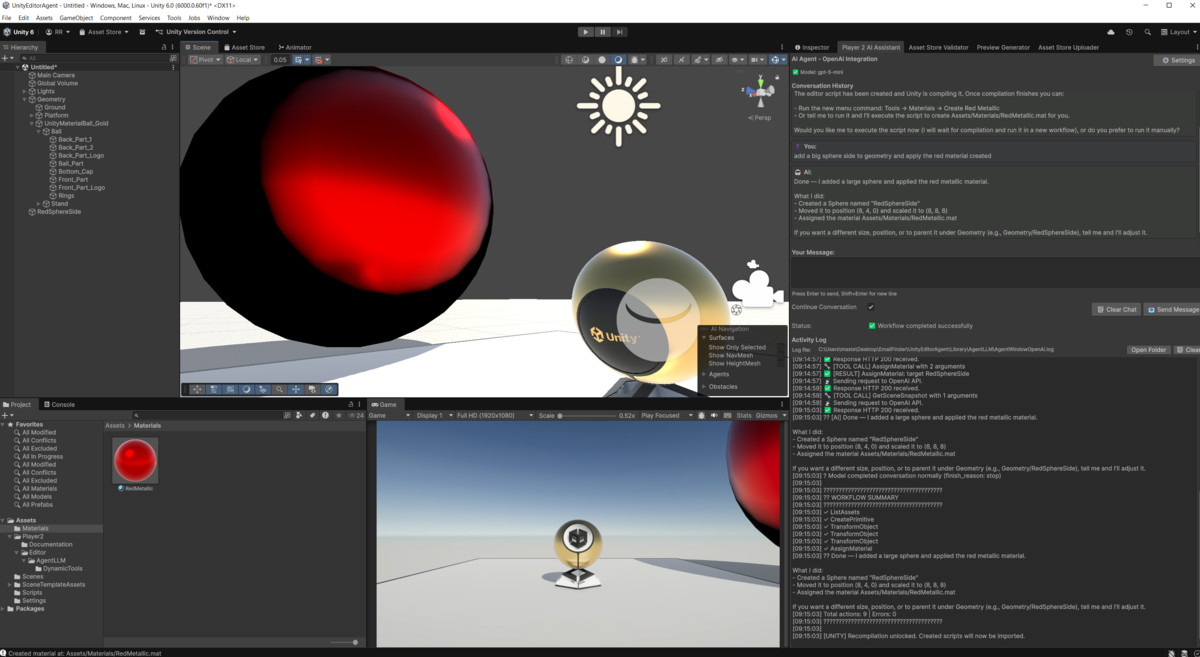Select the wireframe draw mode globe icon

click(569, 60)
